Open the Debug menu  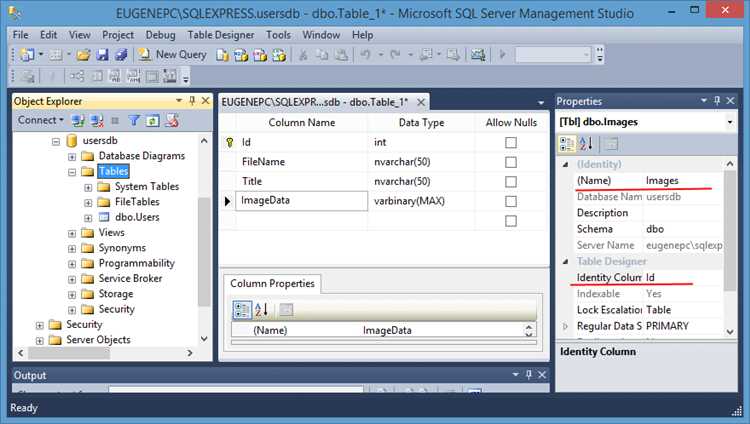click(160, 35)
